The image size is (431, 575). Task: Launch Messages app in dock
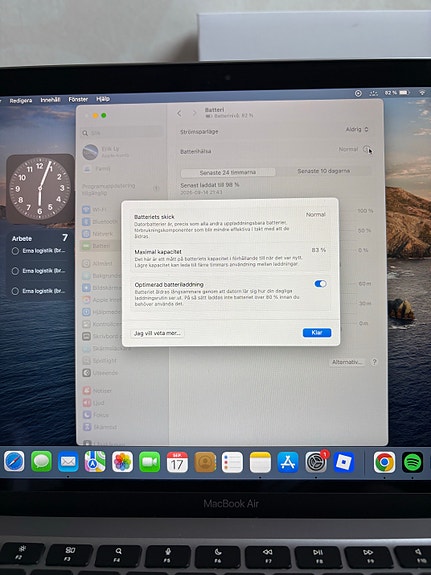coord(41,461)
